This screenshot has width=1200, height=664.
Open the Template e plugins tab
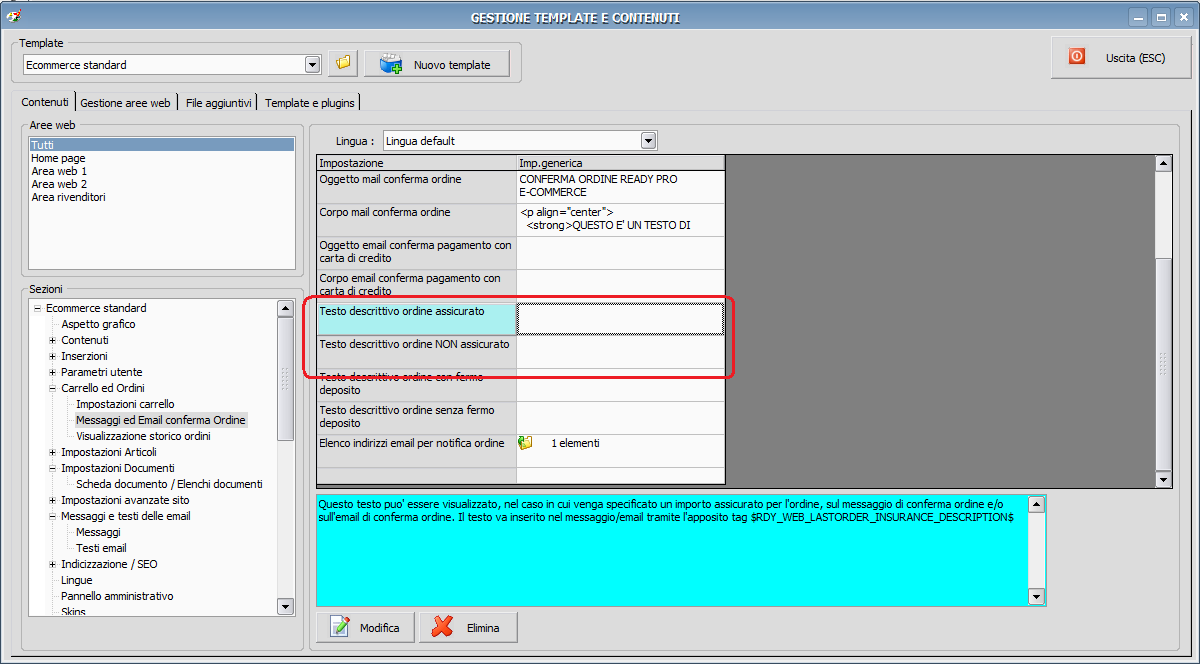pos(309,102)
